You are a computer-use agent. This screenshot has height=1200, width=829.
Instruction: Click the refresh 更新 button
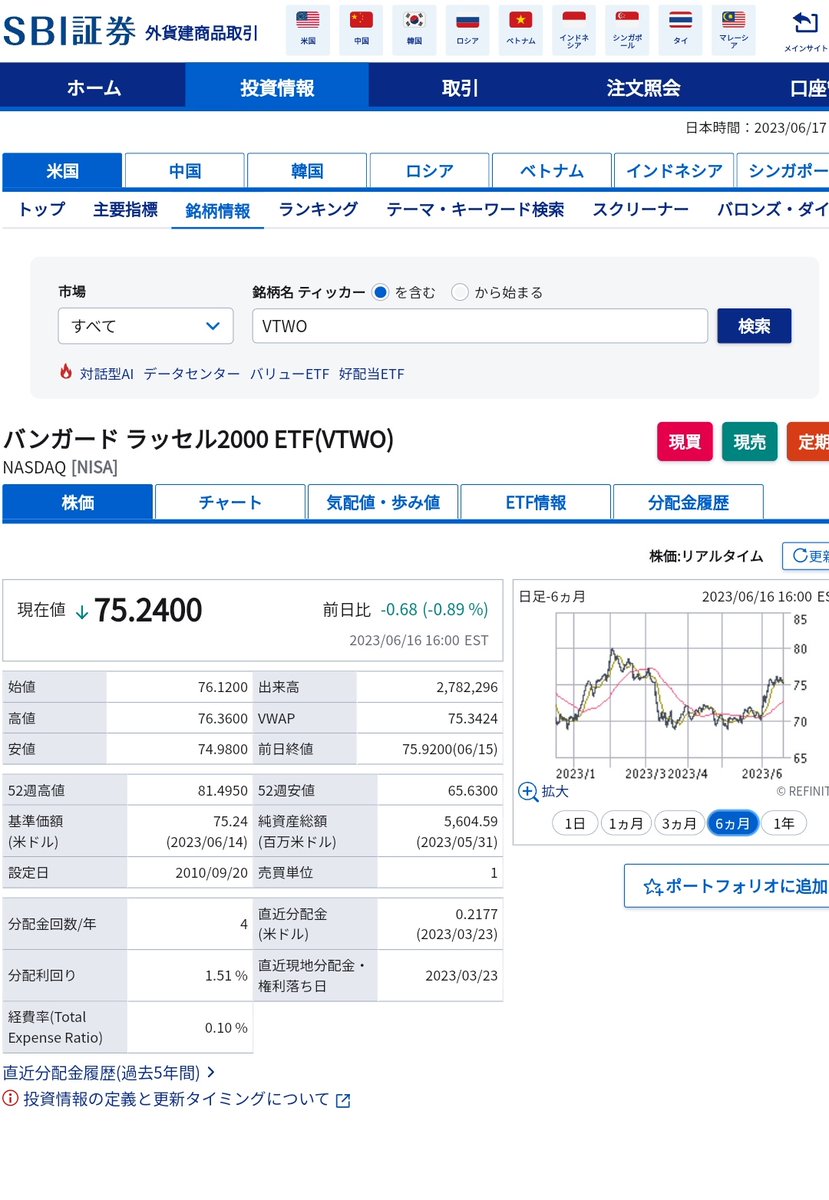(x=805, y=556)
